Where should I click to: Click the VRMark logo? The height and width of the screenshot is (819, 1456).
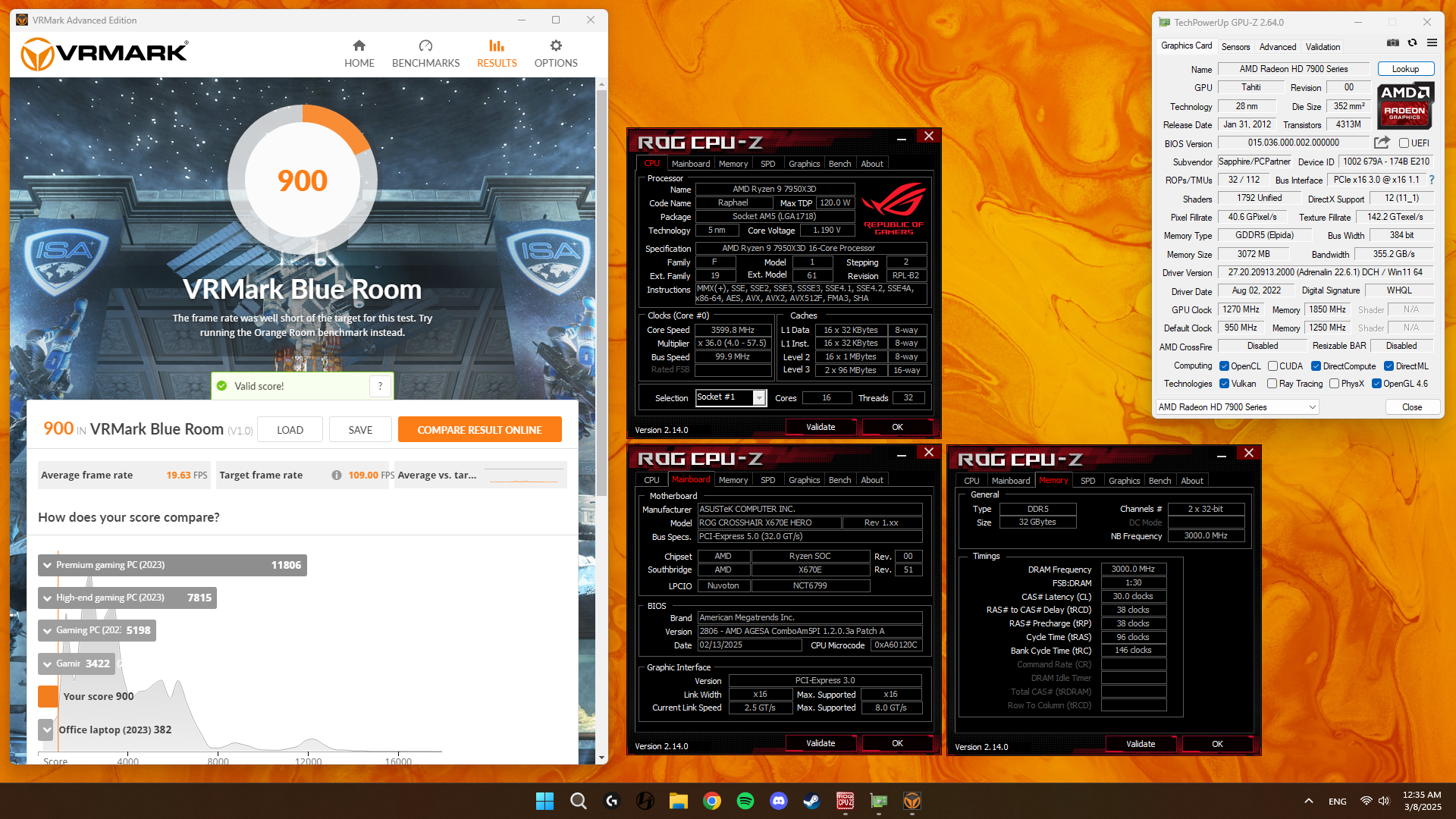tap(104, 54)
